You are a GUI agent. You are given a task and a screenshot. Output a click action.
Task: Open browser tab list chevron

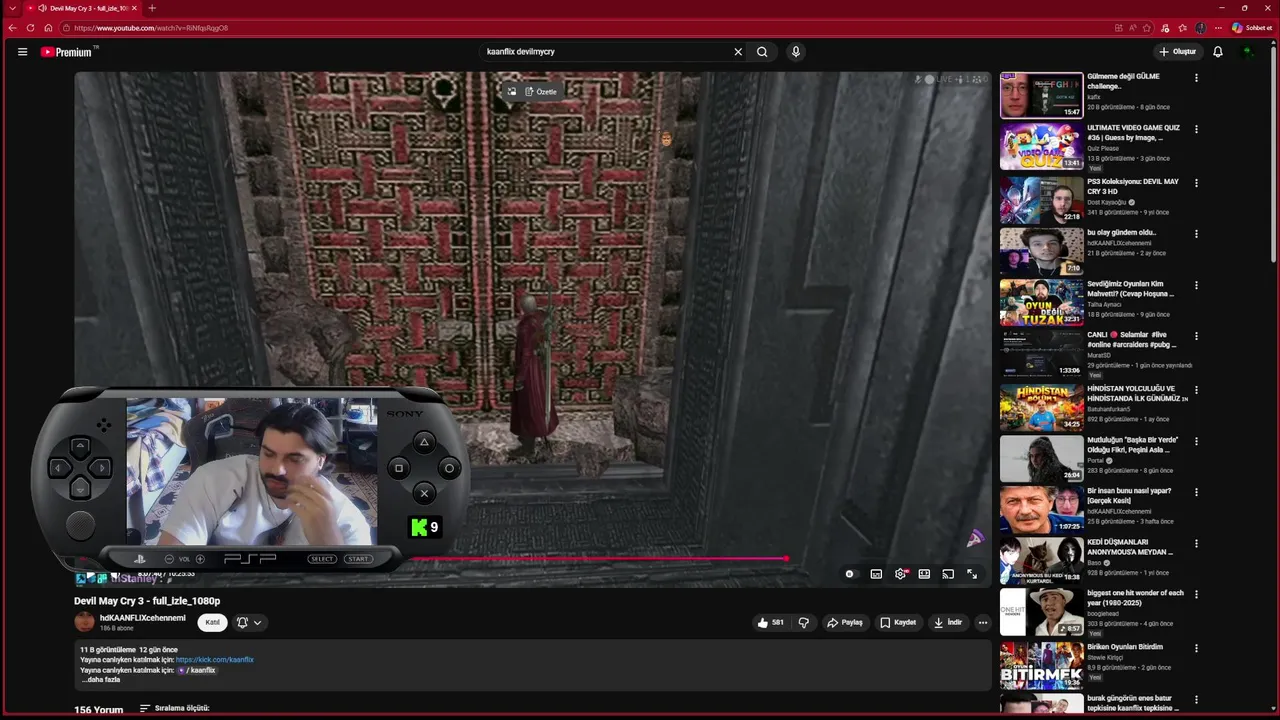coord(12,8)
